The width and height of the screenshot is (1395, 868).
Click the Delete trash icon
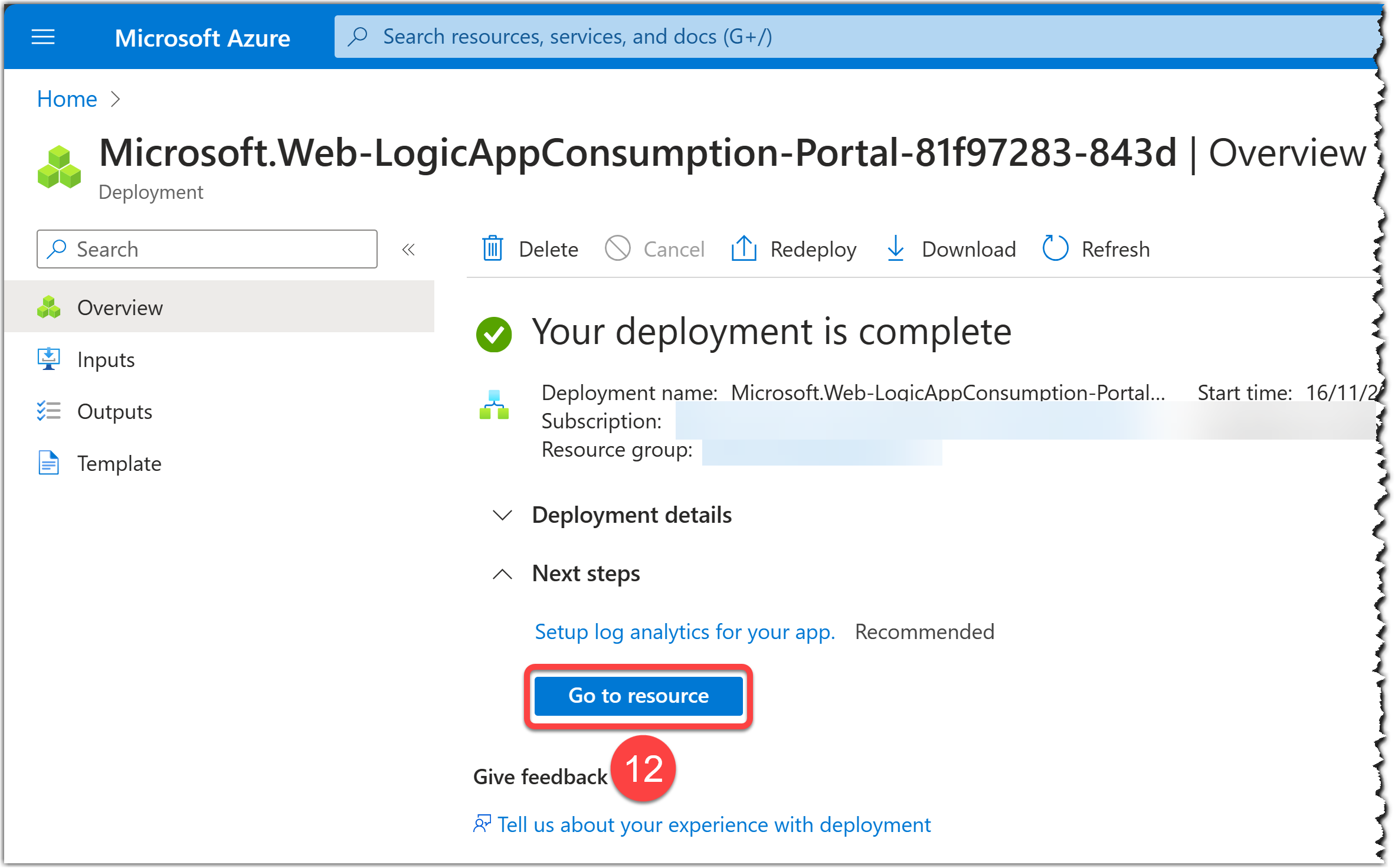point(492,248)
